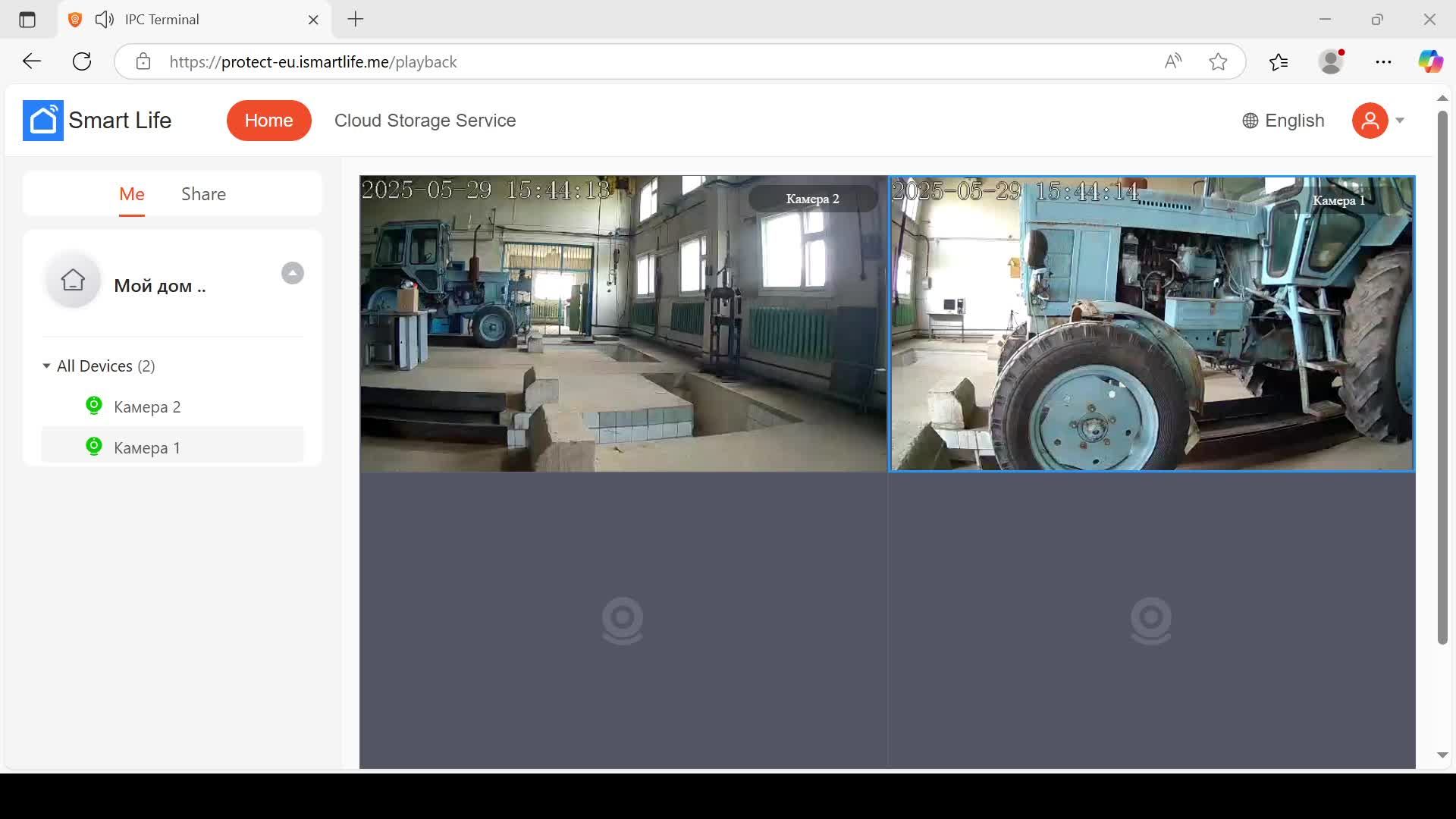Viewport: 1456px width, 819px height.
Task: Click the Smart Life logo icon
Action: click(43, 121)
